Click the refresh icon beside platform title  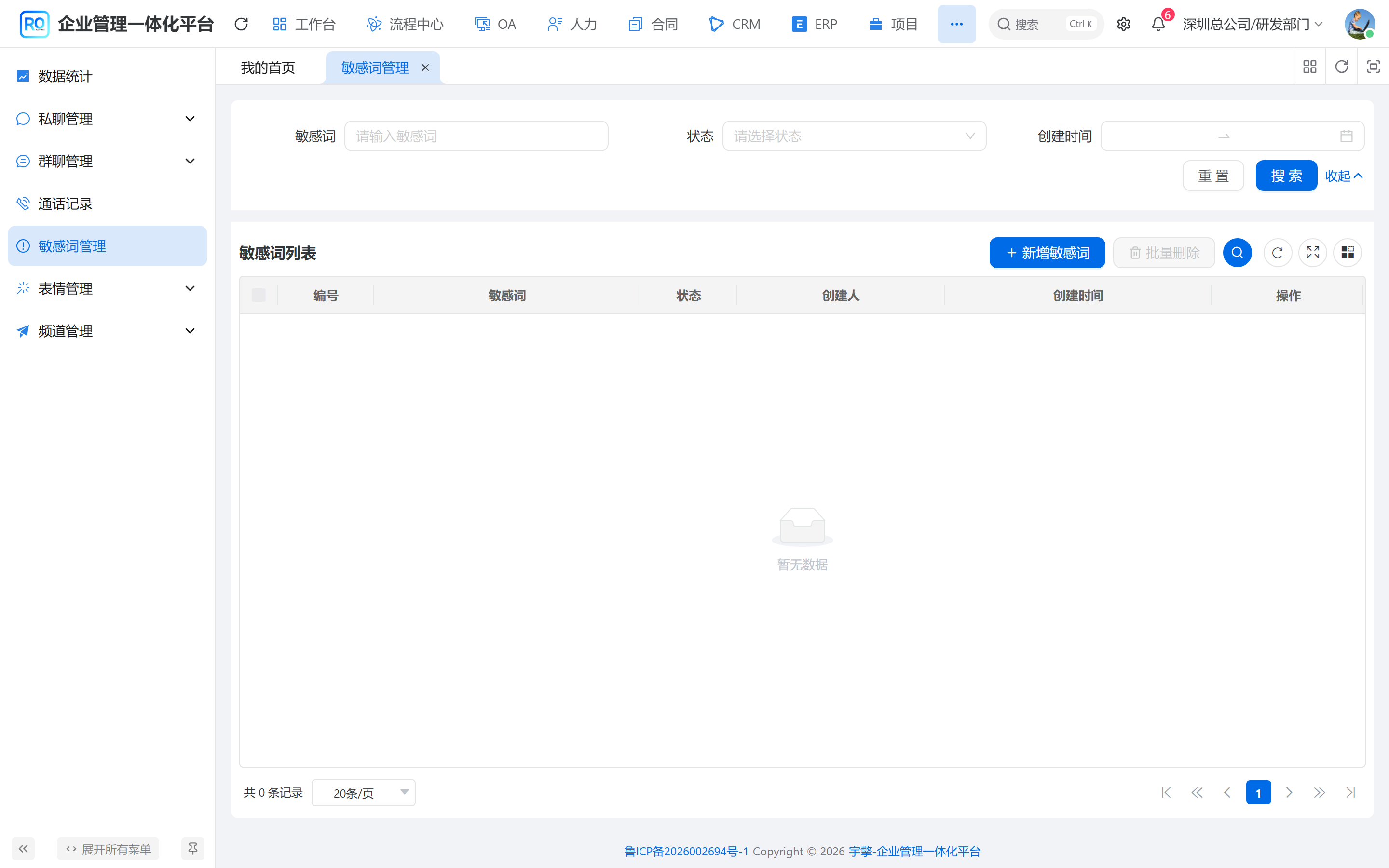tap(241, 24)
